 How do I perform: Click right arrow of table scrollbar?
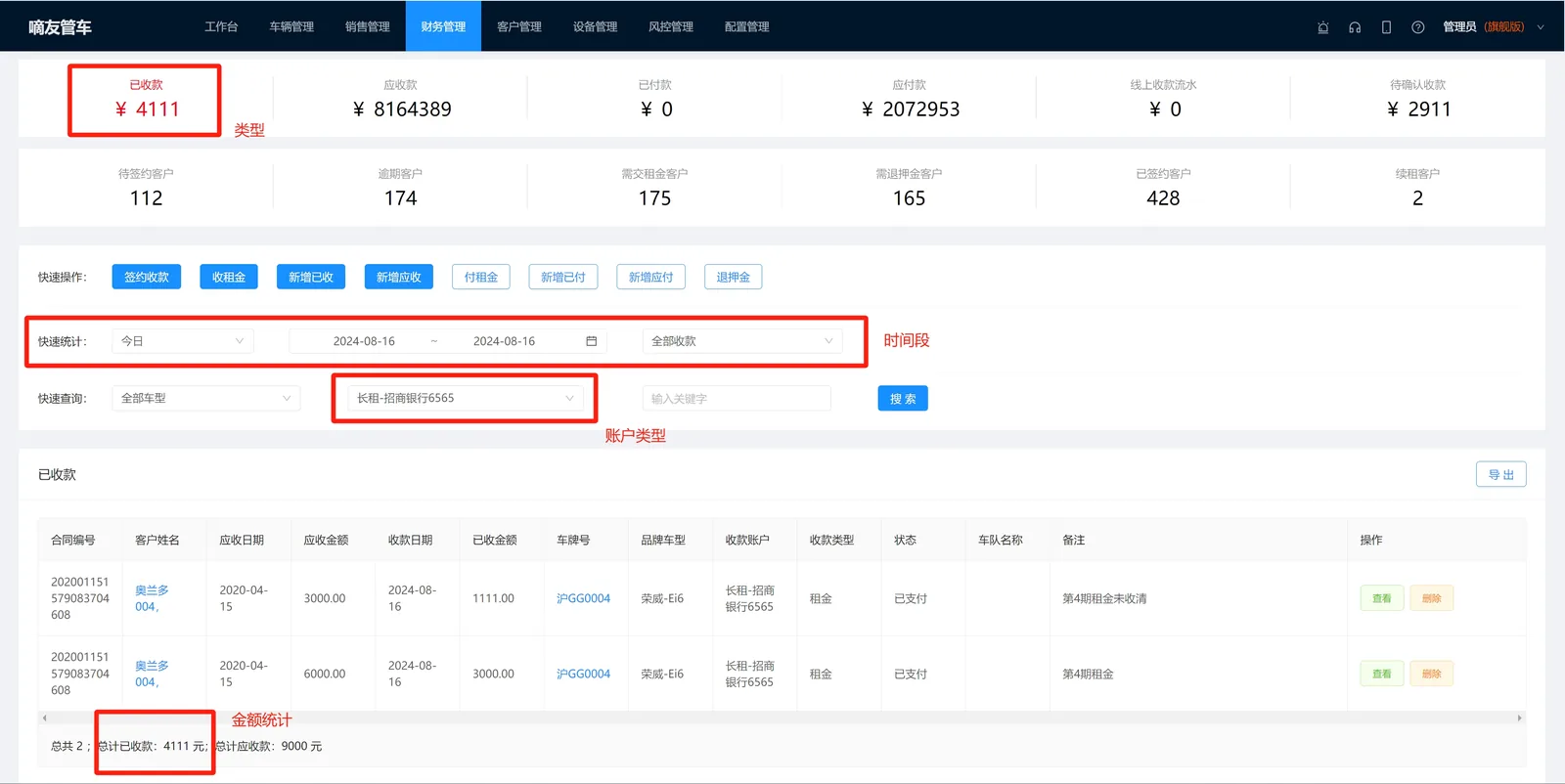coord(1519,718)
